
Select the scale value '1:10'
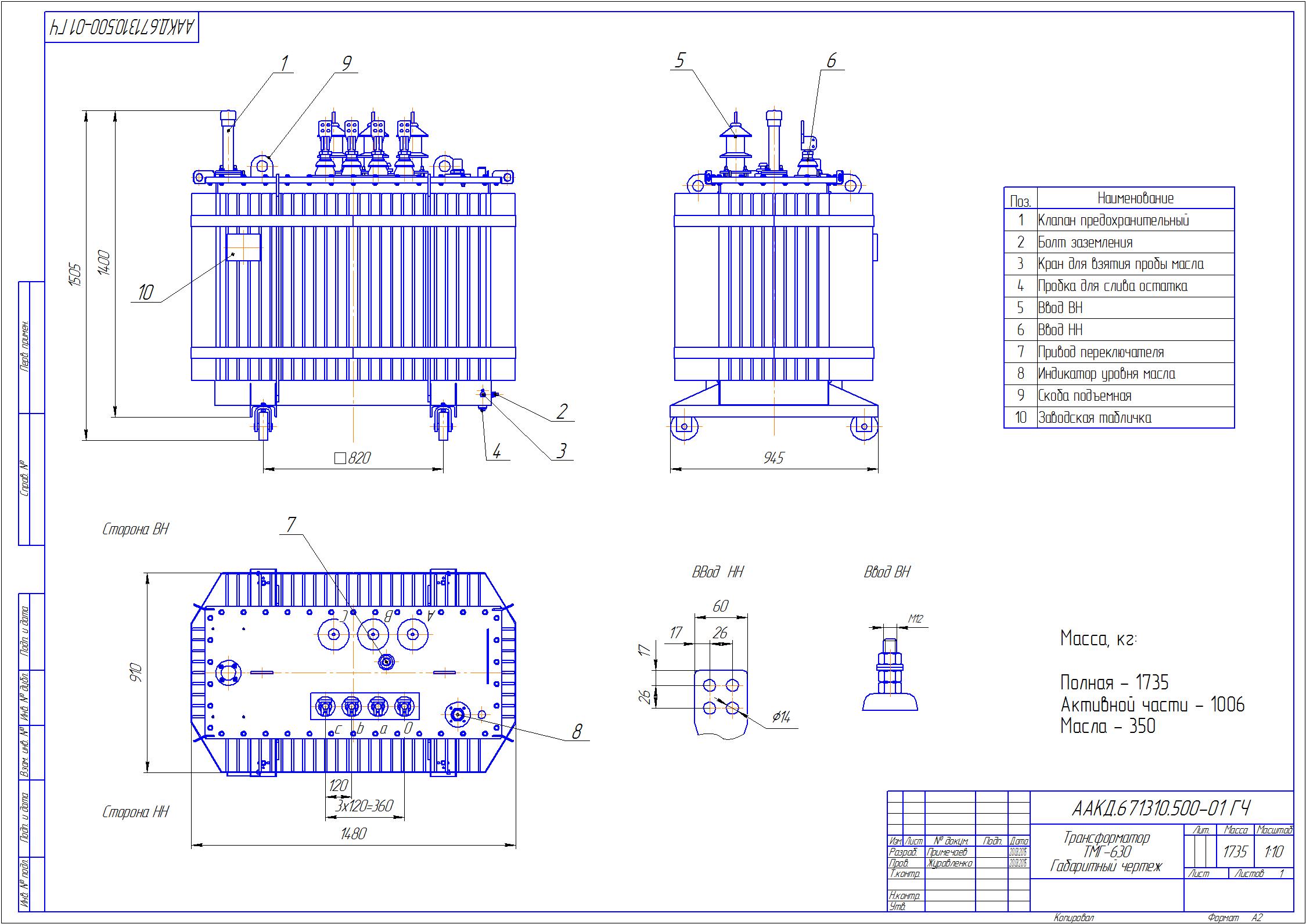[x=1274, y=852]
